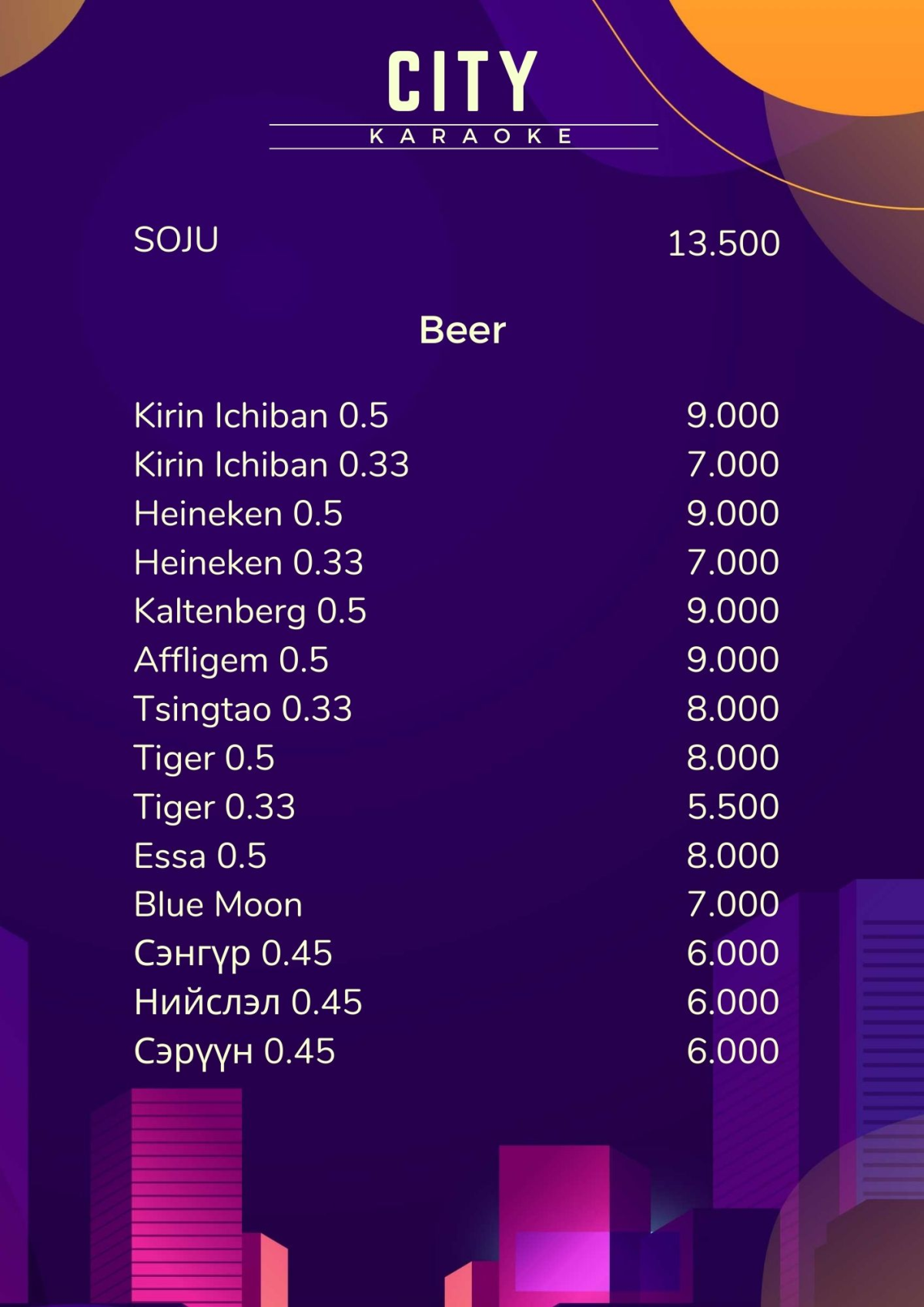This screenshot has width=924, height=1307.
Task: Select Tsingtao 0.33 entry
Action: (x=243, y=709)
